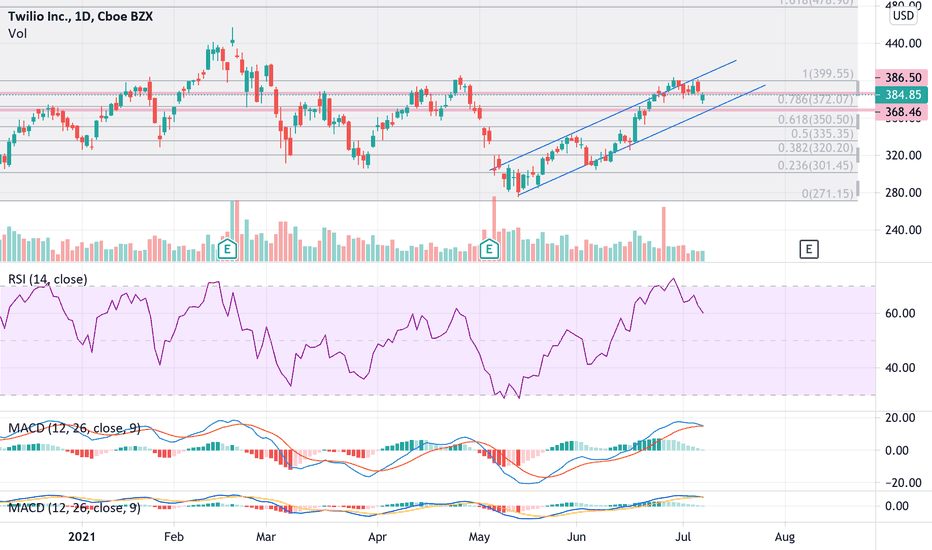The image size is (932, 550).
Task: Click the green 384.85 current price tag
Action: click(903, 95)
